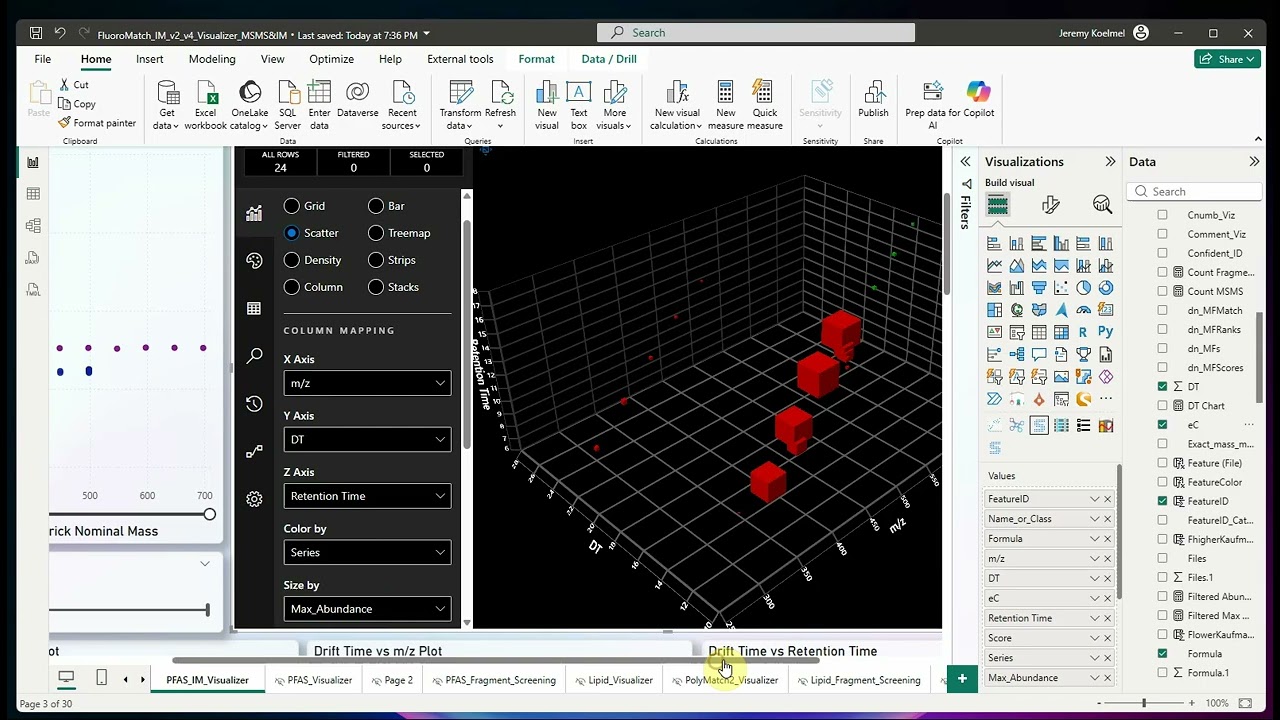Click the Get data icon
Viewport: 1280px width, 720px height.
click(168, 94)
